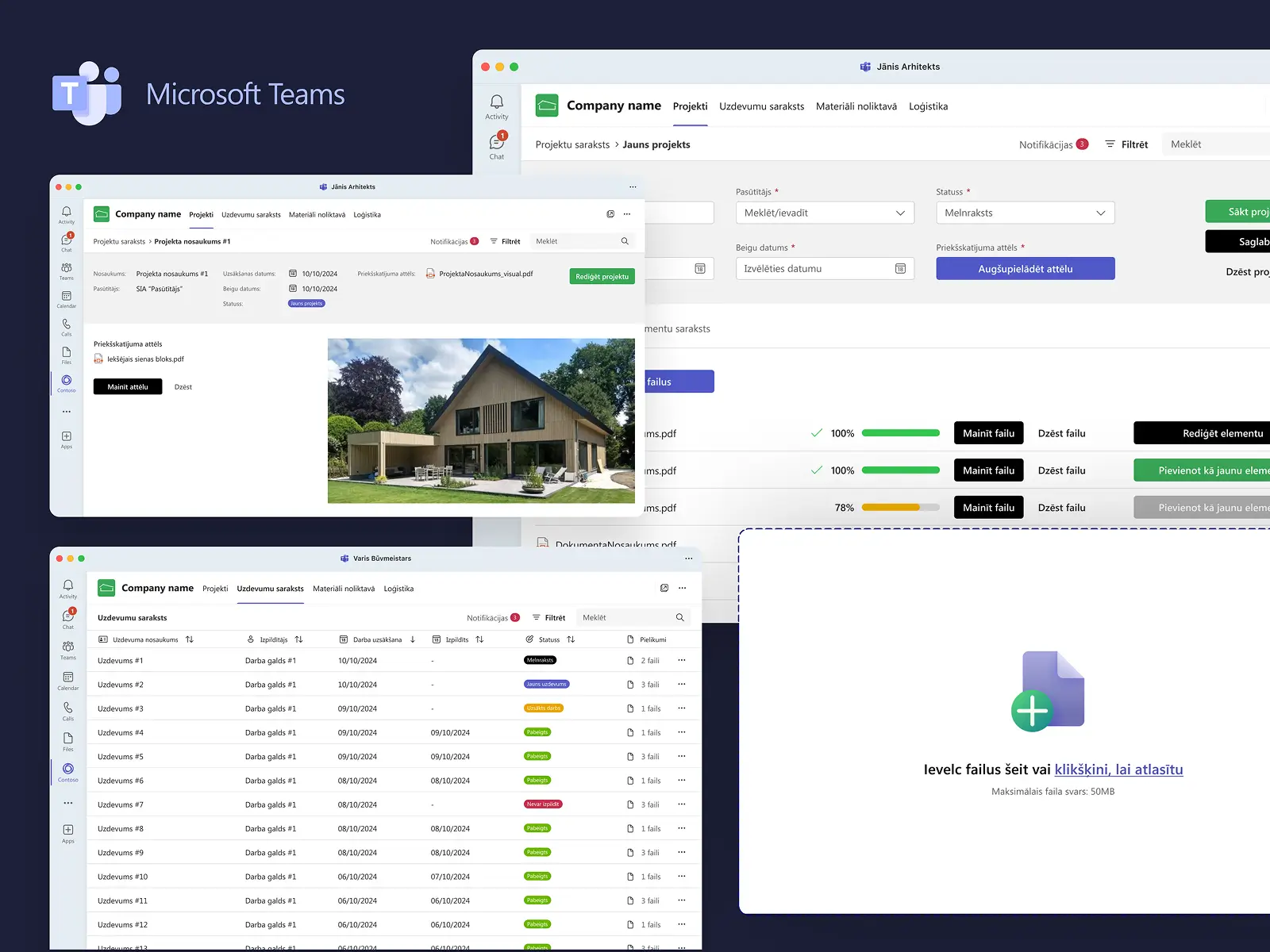Open more menu in Varis Būvmeistars window tab bar
1270x952 pixels.
coord(683,588)
